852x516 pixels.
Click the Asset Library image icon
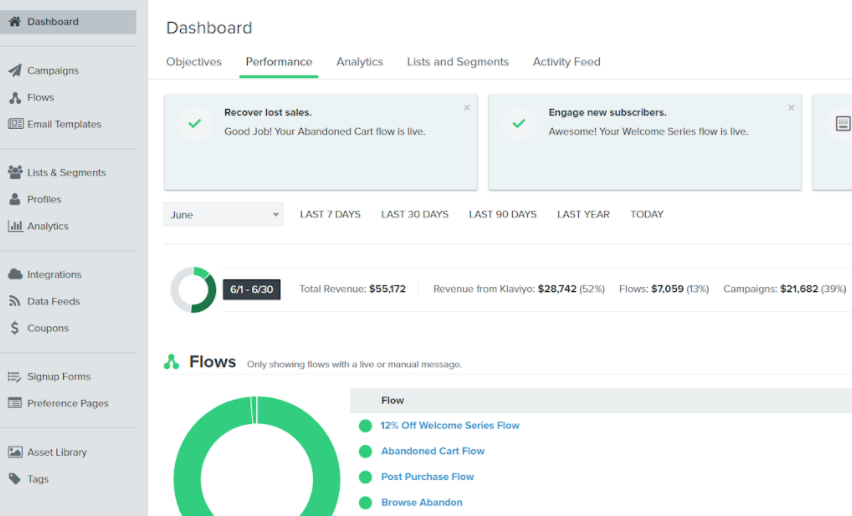click(x=15, y=452)
